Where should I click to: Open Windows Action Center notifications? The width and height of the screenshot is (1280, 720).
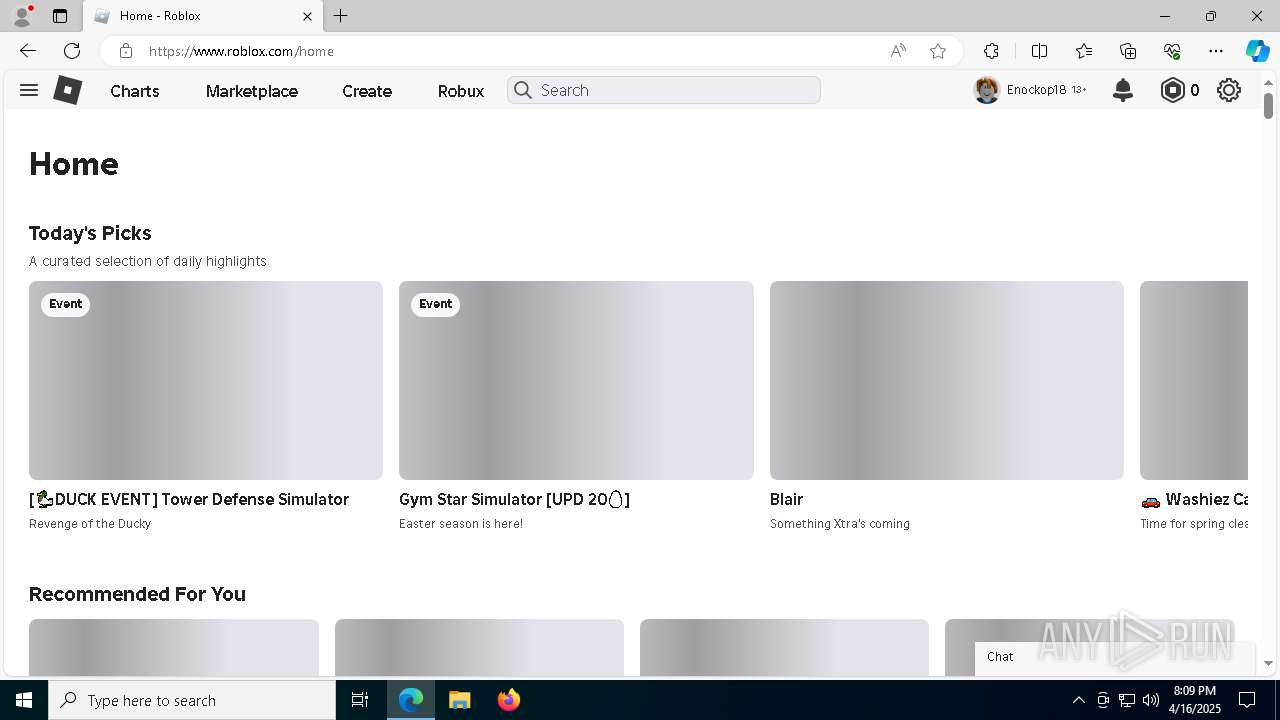1247,700
